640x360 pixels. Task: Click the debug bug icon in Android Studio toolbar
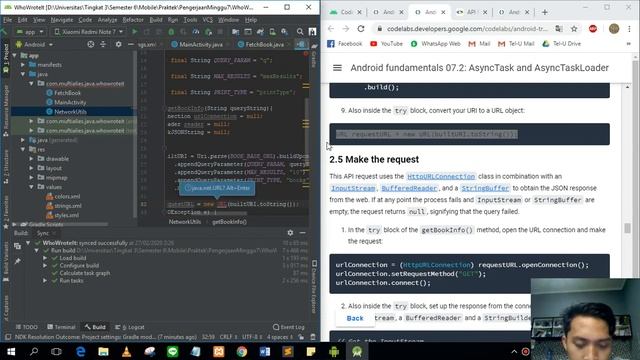coord(171,32)
